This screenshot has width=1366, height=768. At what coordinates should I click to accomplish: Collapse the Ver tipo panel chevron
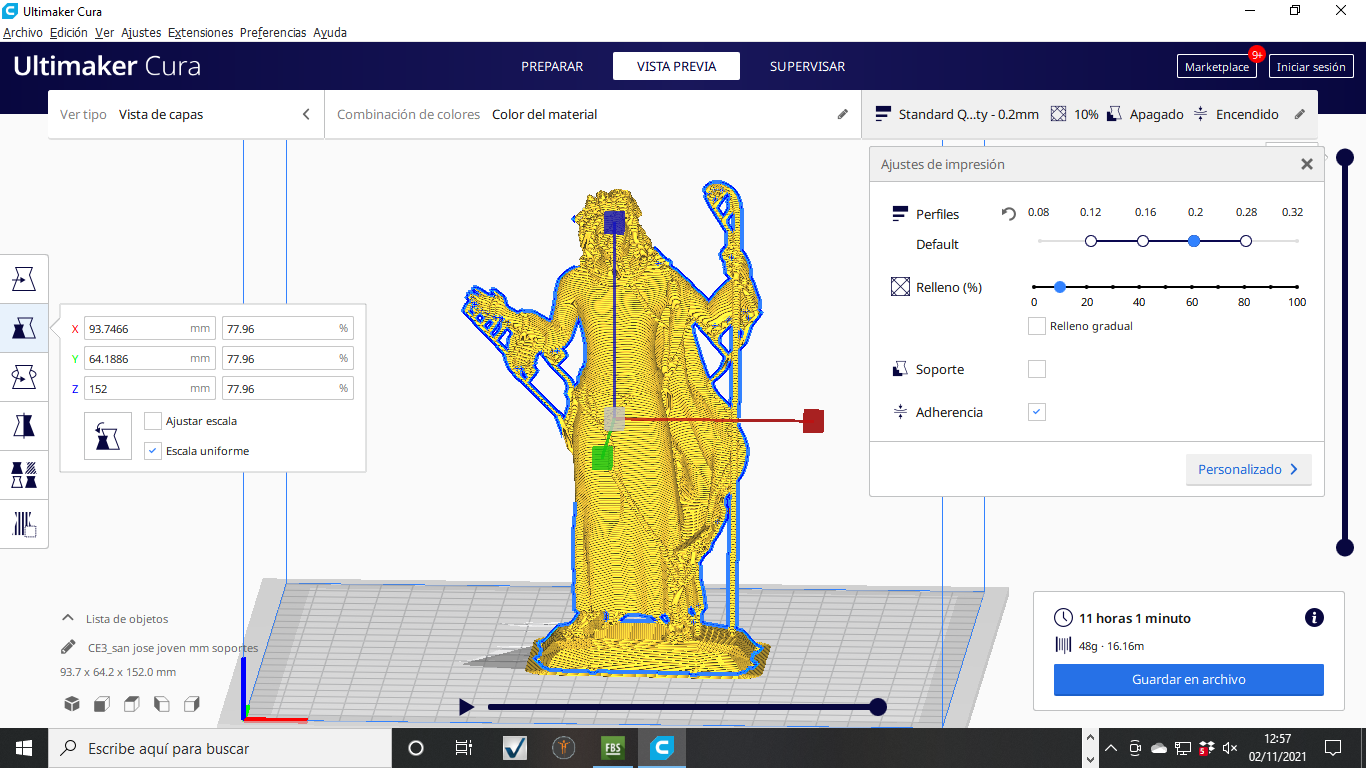[306, 114]
